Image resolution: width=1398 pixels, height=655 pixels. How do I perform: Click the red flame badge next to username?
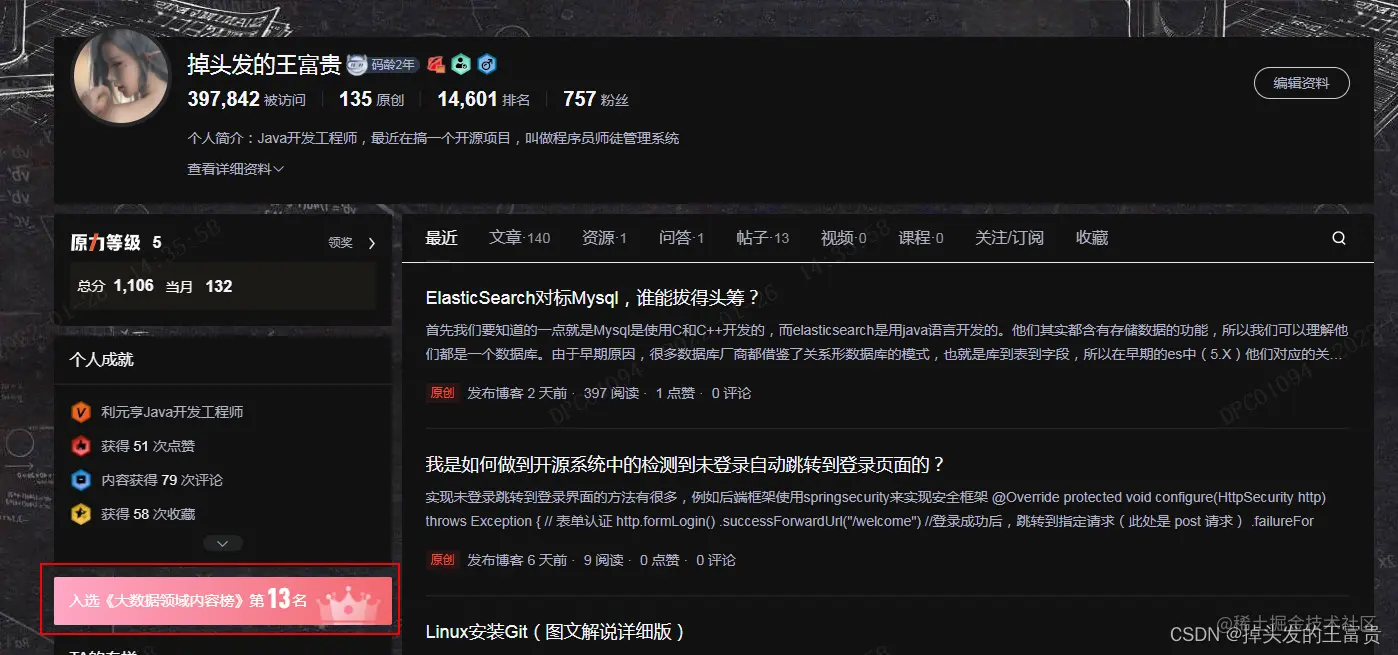pyautogui.click(x=435, y=63)
